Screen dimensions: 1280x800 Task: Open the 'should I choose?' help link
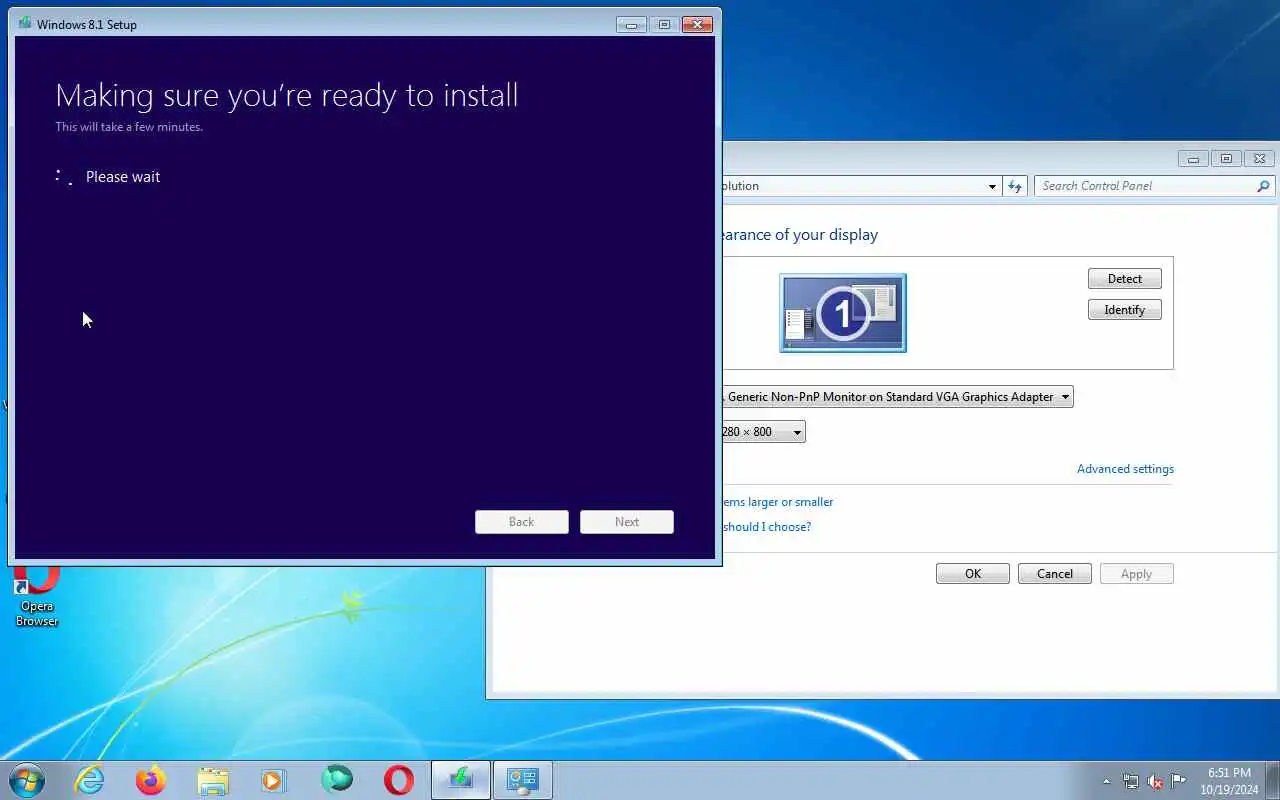coord(766,527)
